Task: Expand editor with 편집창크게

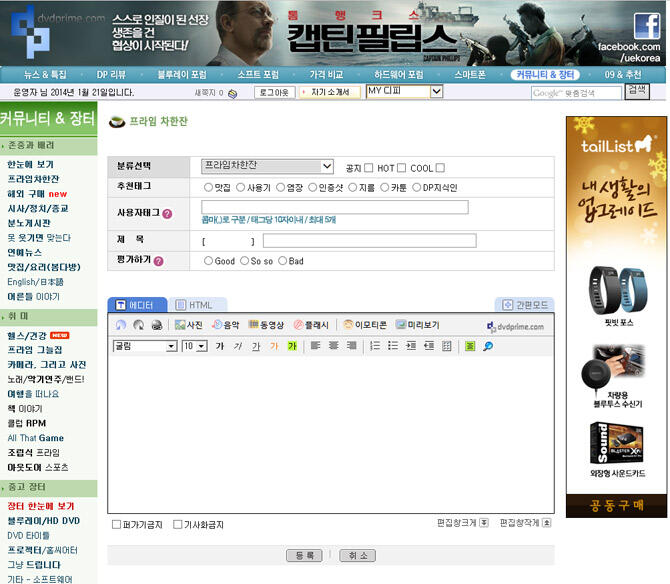Action: (x=463, y=523)
